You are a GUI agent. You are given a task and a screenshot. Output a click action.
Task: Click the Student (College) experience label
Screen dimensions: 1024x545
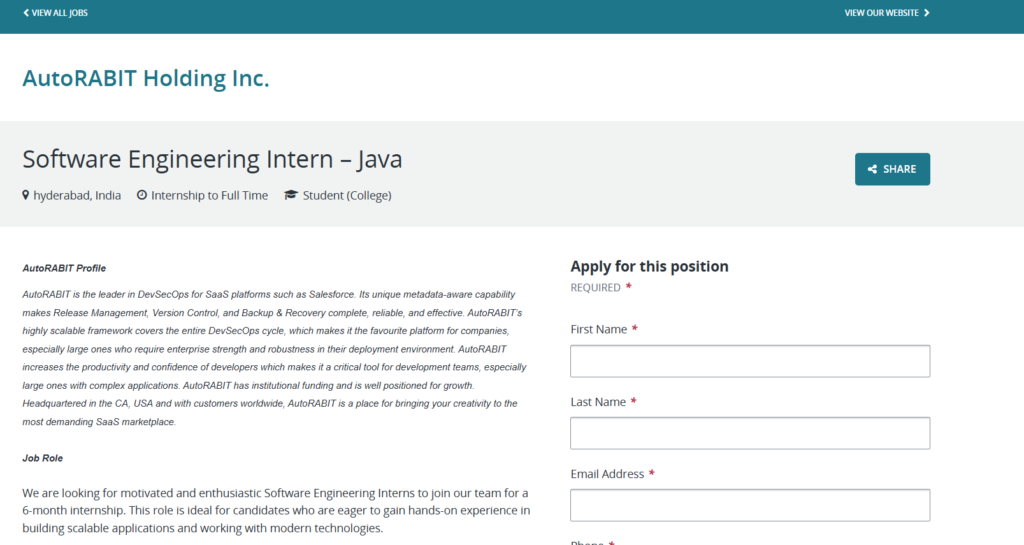tap(347, 196)
